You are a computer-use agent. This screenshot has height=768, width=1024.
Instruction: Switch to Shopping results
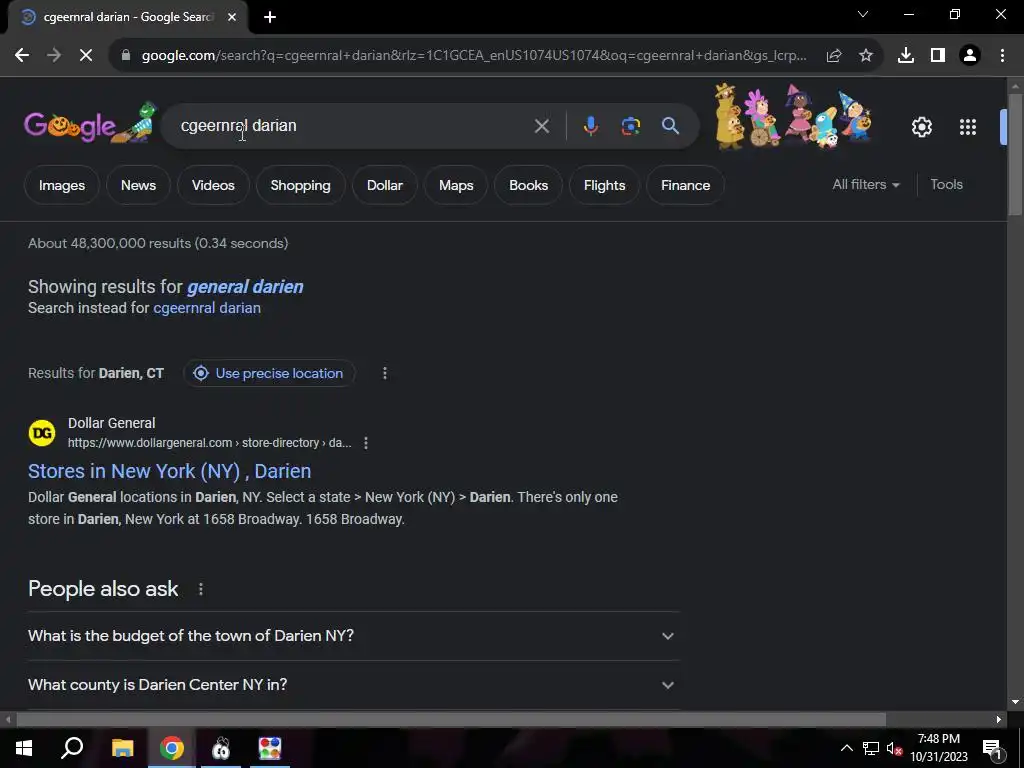coord(300,185)
